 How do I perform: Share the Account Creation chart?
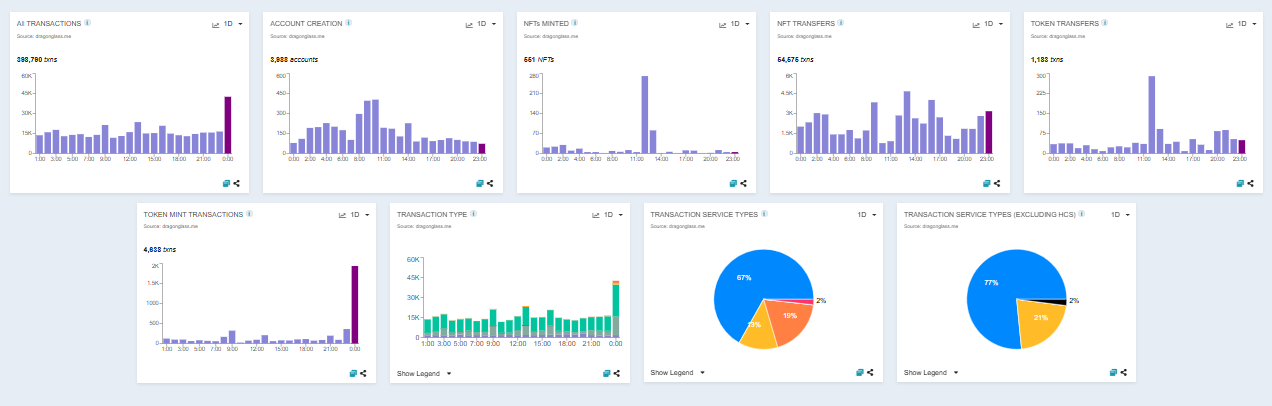pyautogui.click(x=490, y=183)
